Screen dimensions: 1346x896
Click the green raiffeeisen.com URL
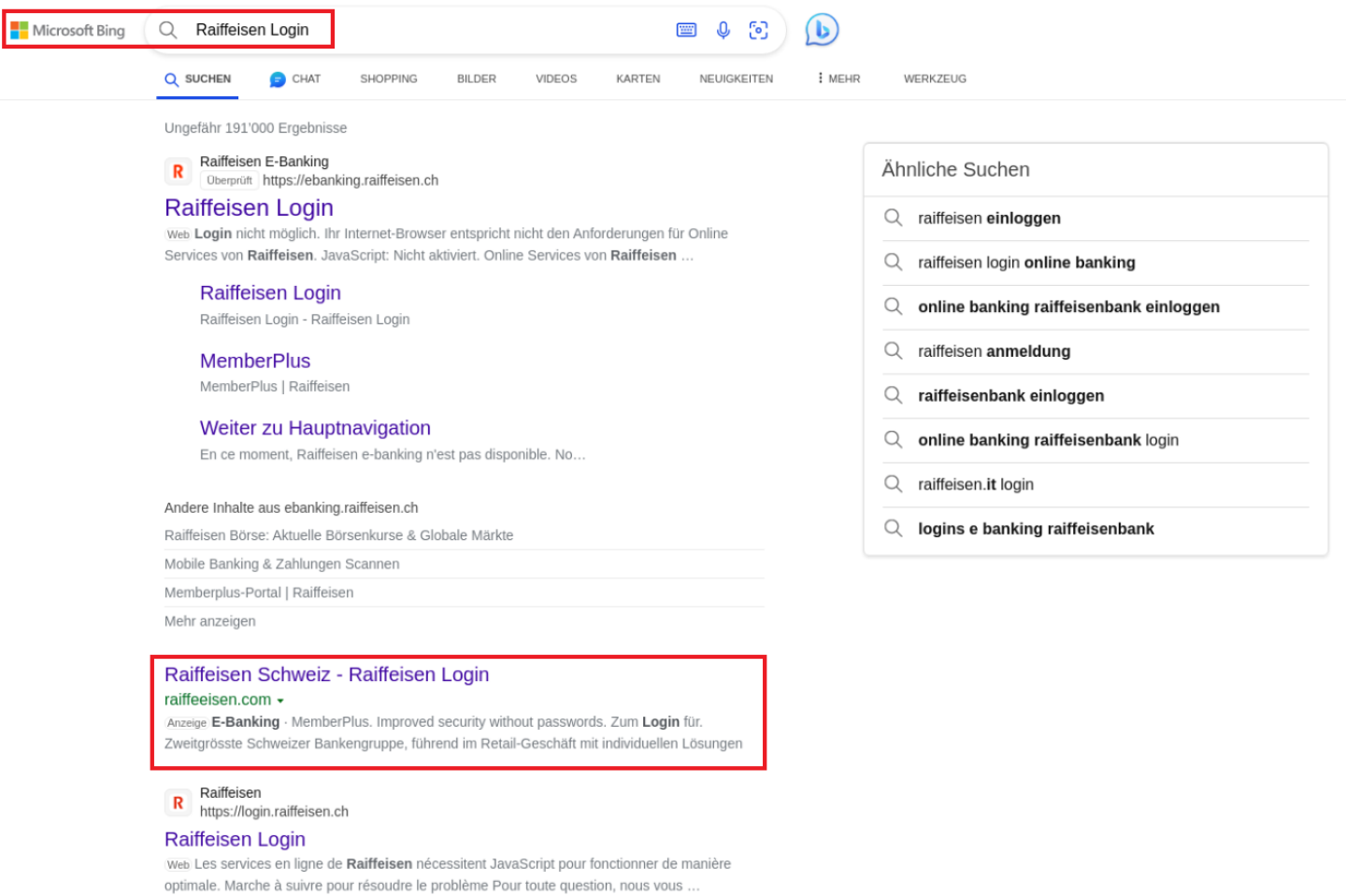click(x=218, y=700)
